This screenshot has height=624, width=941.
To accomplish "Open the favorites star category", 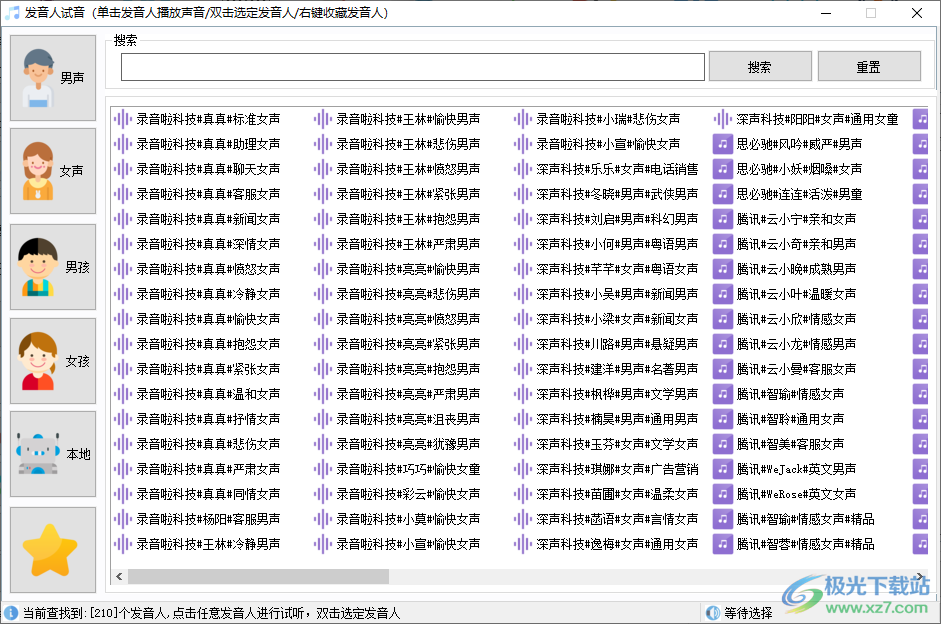I will (x=53, y=550).
